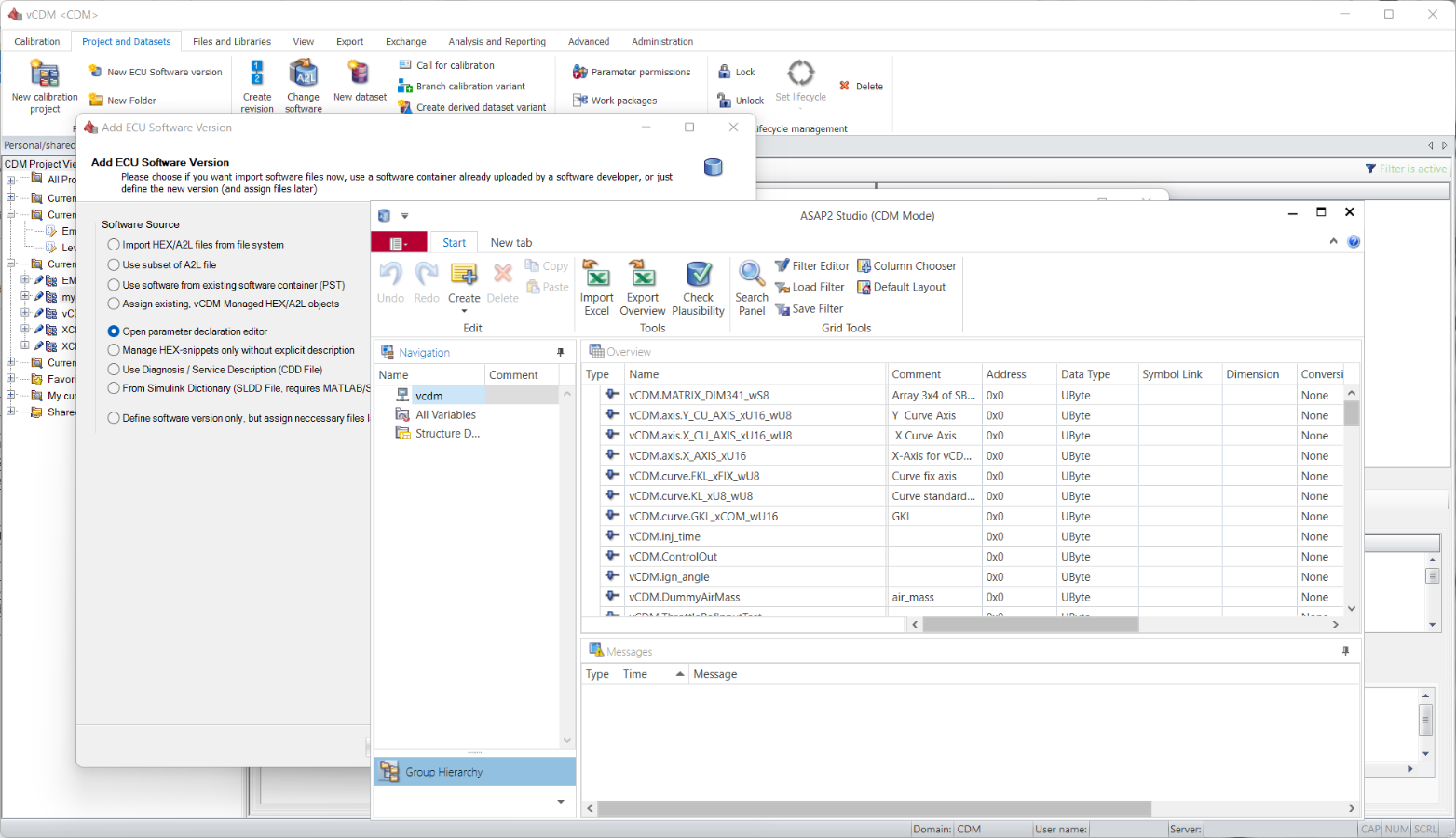Click Delete in vCDM ribbon

tap(861, 86)
